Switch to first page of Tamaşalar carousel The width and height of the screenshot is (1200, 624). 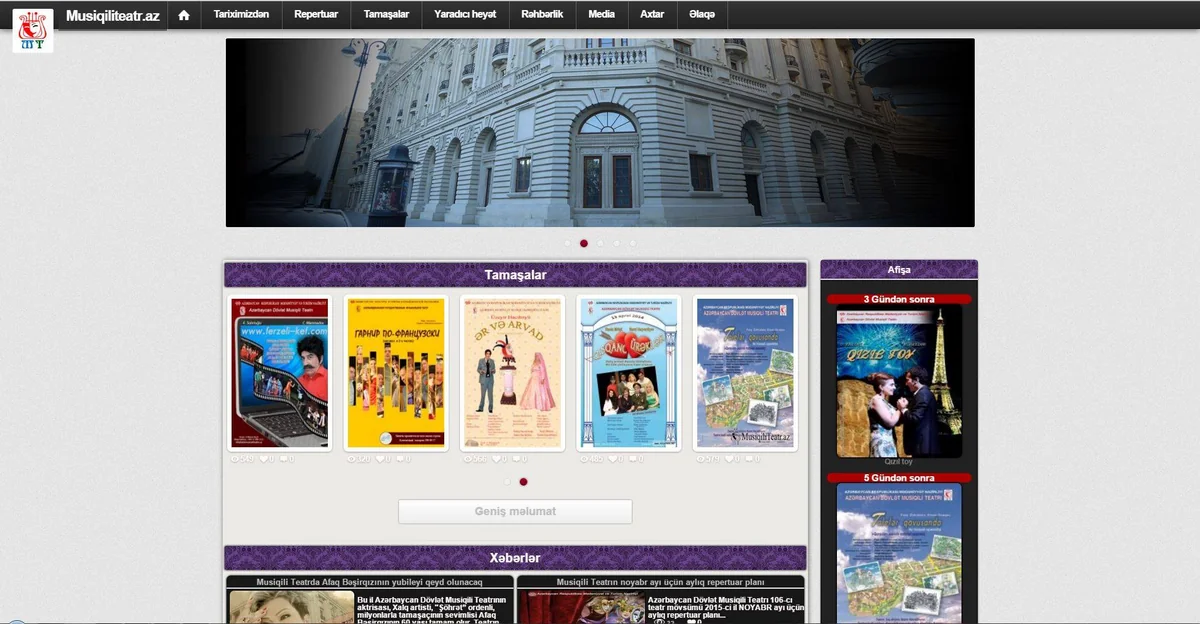point(507,482)
